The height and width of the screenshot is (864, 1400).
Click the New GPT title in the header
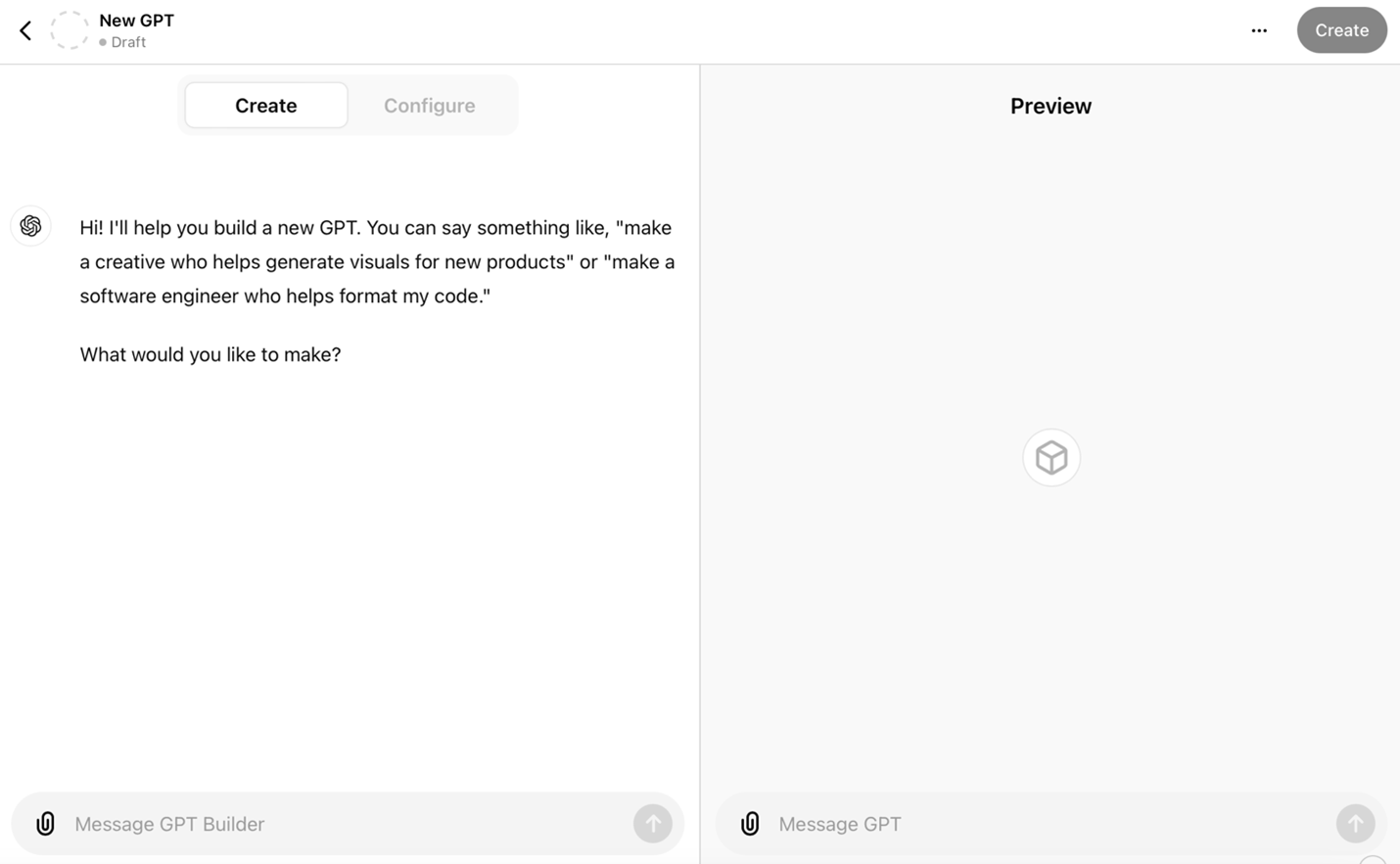[136, 19]
